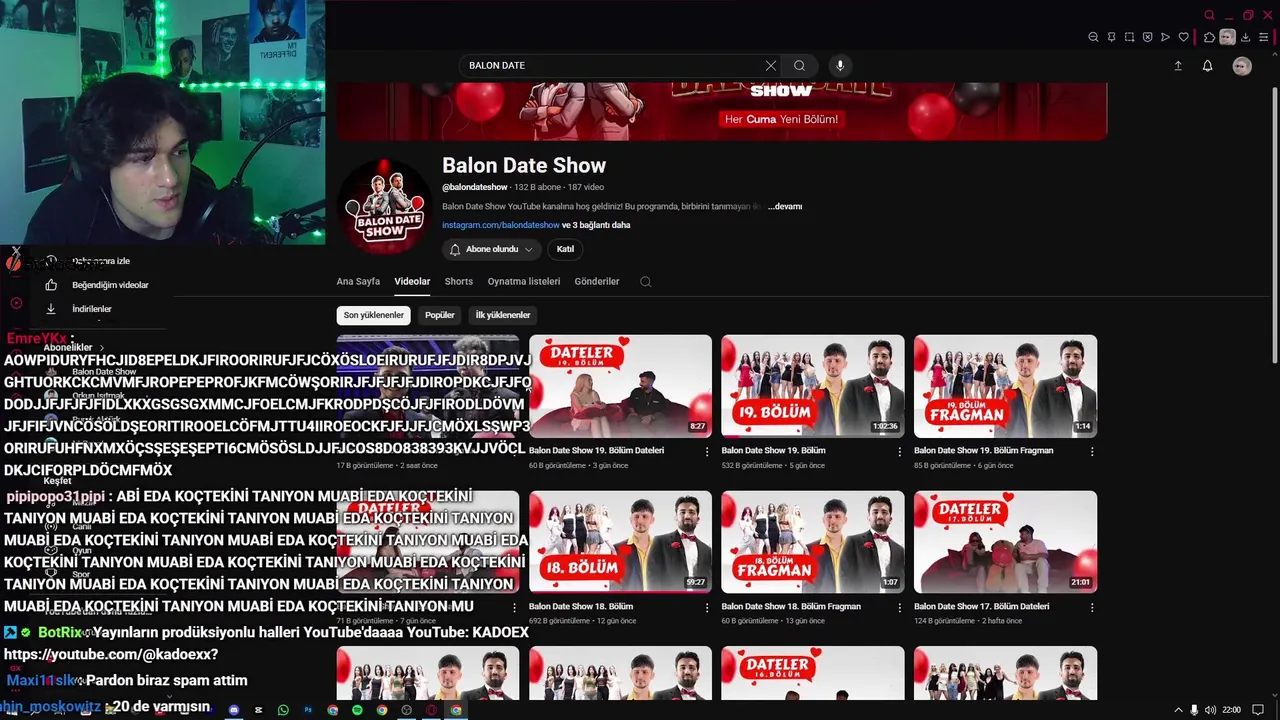
Task: Open video title Balon Date Show 17. Bölüm Dateleri
Action: point(981,607)
